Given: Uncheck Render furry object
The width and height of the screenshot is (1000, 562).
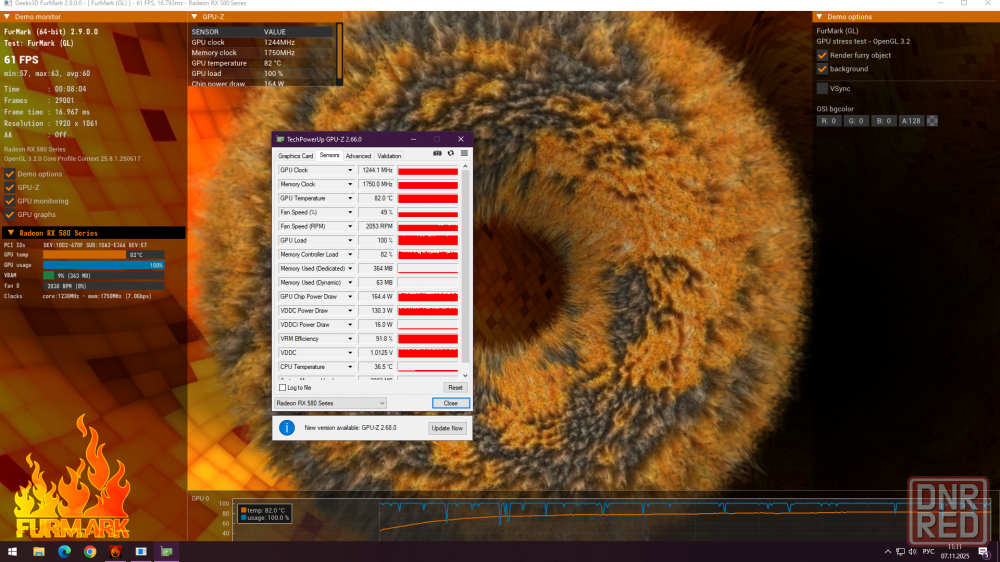Looking at the screenshot, I should click(822, 55).
